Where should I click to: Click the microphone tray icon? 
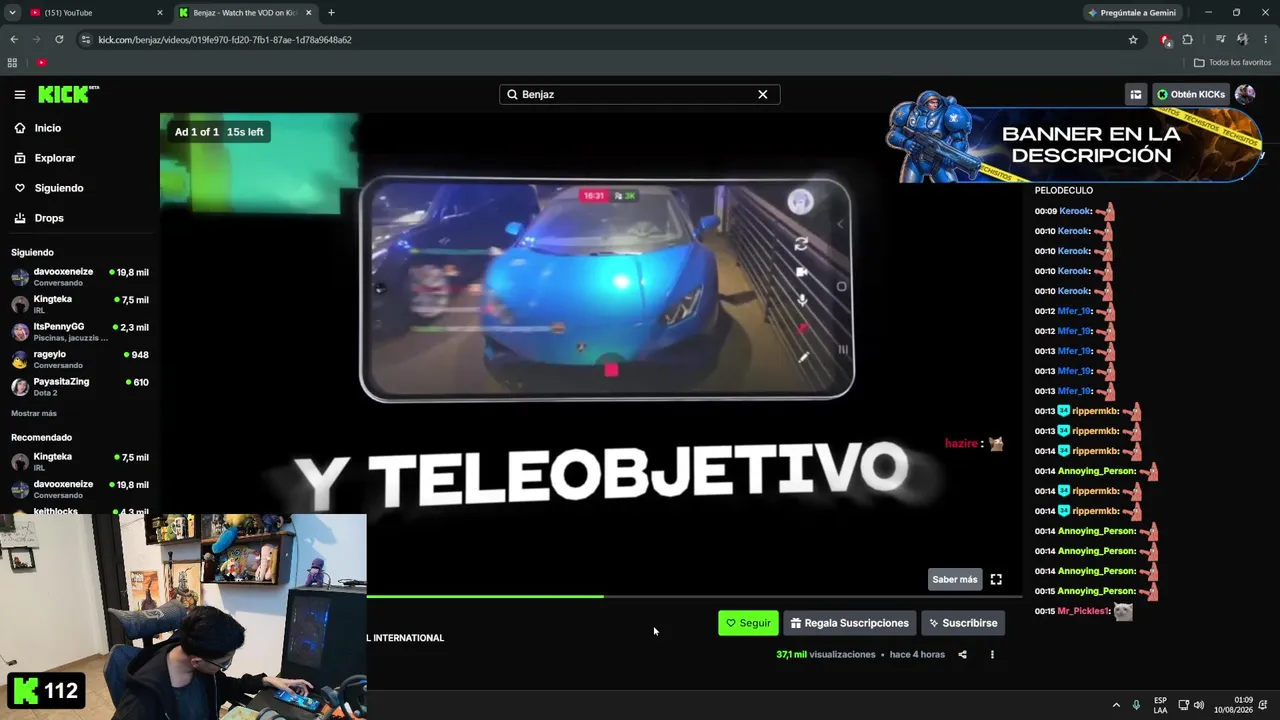1136,705
